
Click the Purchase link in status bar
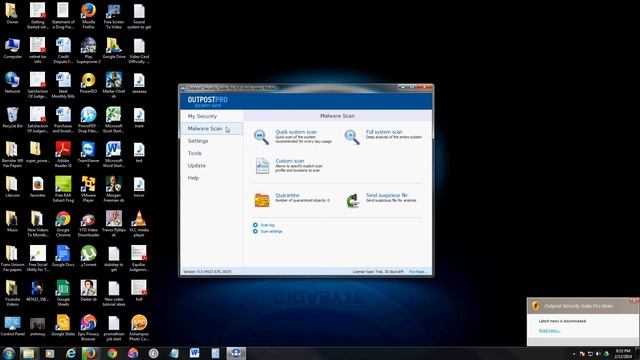pyautogui.click(x=418, y=271)
